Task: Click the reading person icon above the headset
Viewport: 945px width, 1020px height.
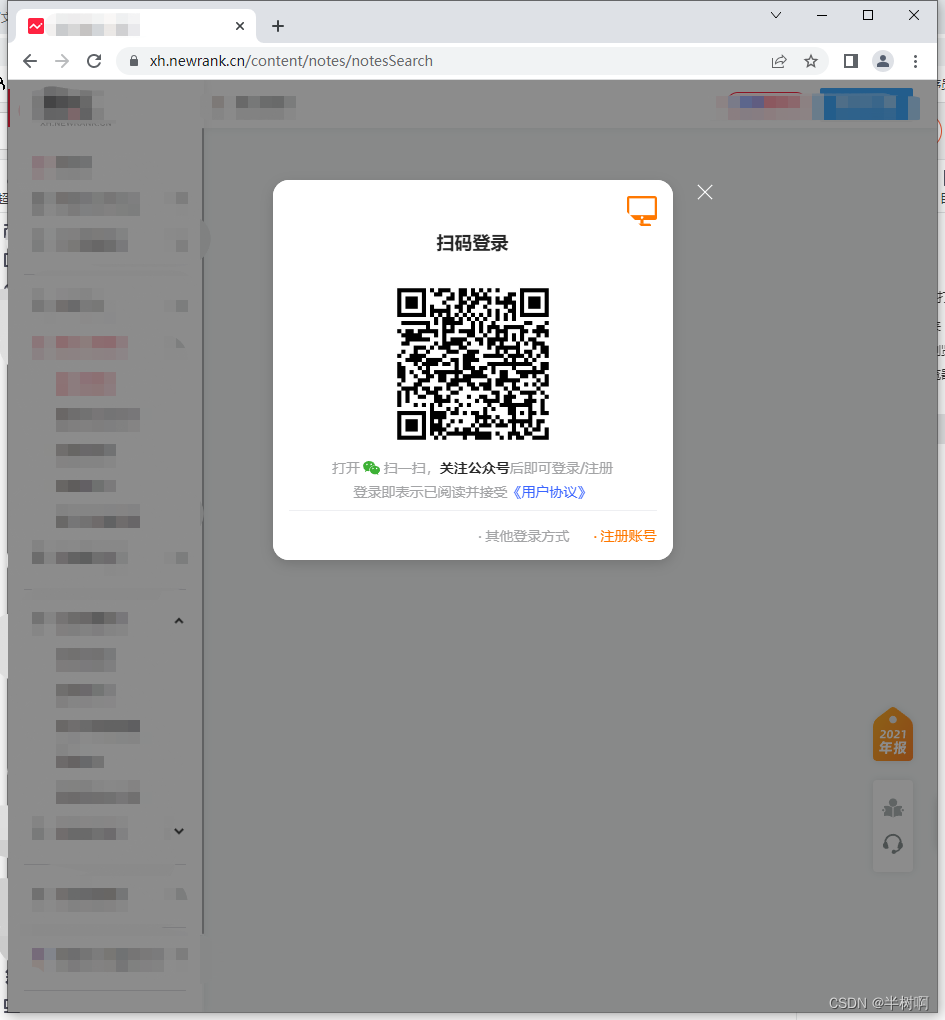Action: coord(892,808)
